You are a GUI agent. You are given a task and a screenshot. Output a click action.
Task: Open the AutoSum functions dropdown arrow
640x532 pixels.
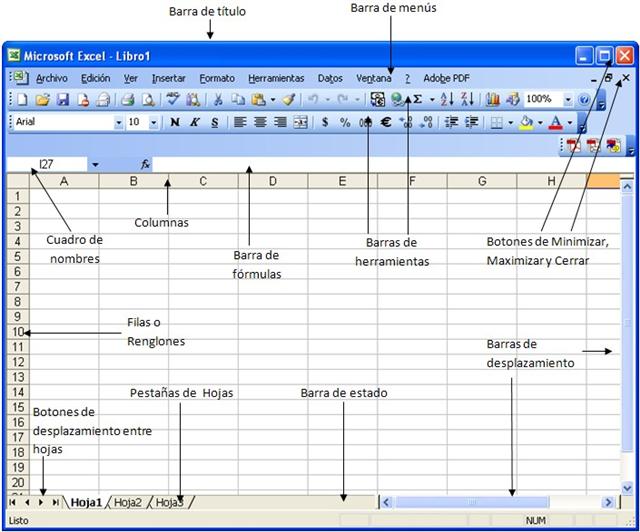click(x=432, y=100)
